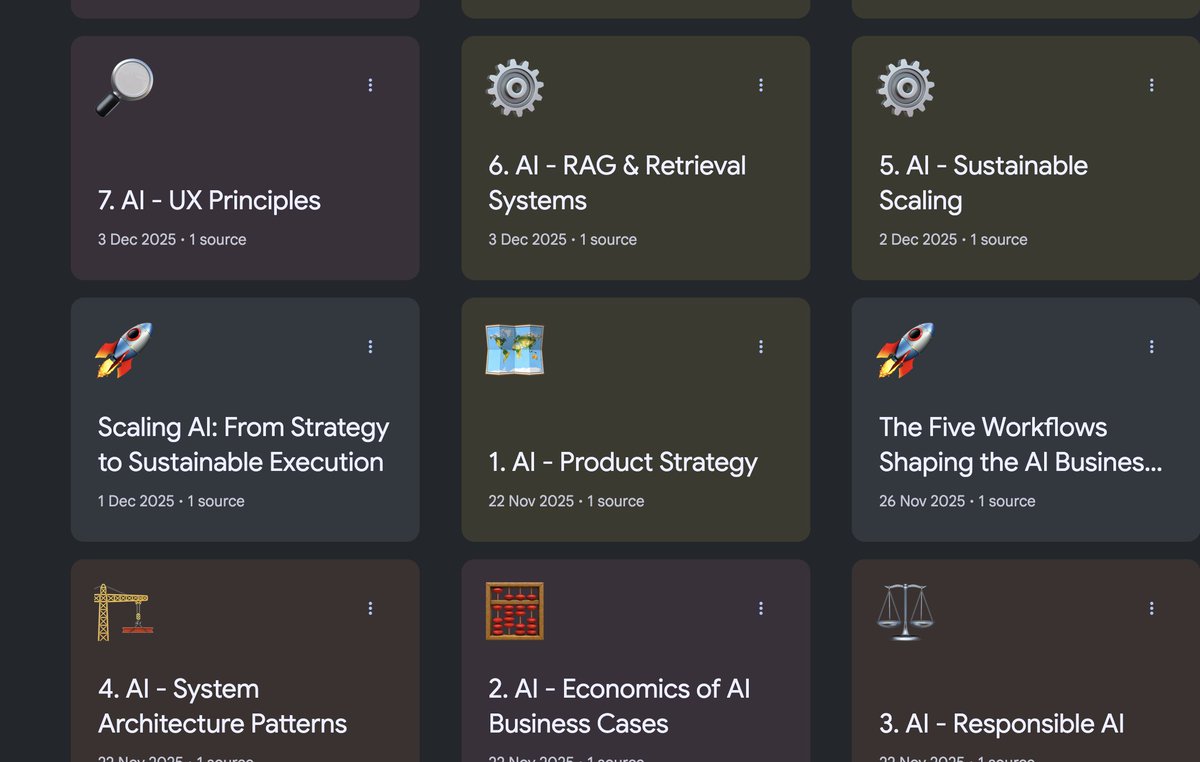Open the '1. AI - Product Strategy' title
This screenshot has height=762, width=1200.
623,462
